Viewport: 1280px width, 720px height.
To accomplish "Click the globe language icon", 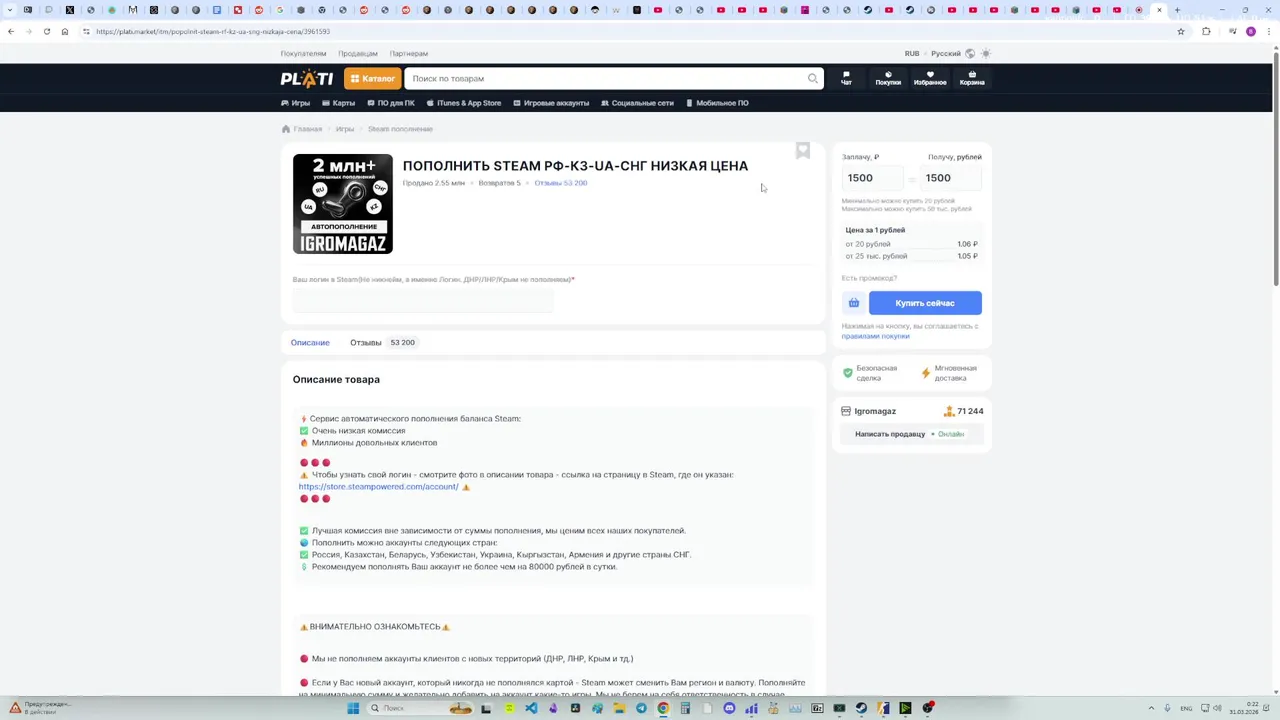I will [970, 54].
